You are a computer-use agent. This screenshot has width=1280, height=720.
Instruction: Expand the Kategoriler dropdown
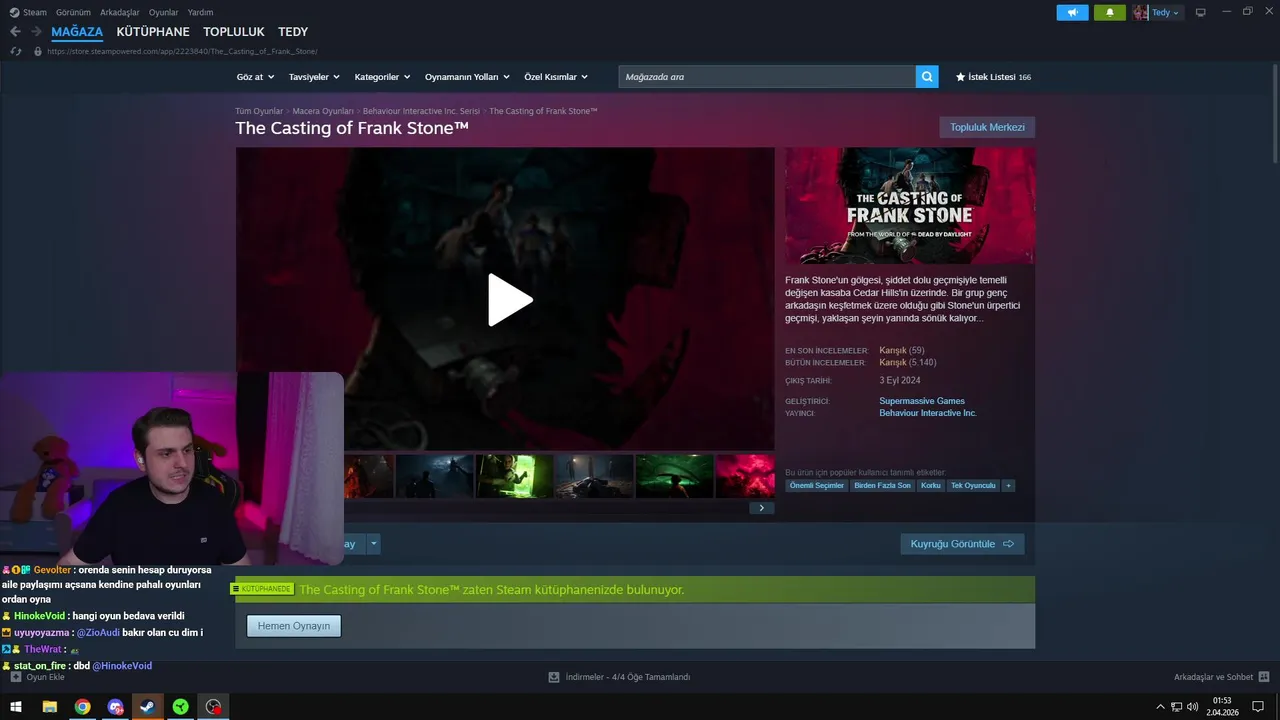click(382, 77)
